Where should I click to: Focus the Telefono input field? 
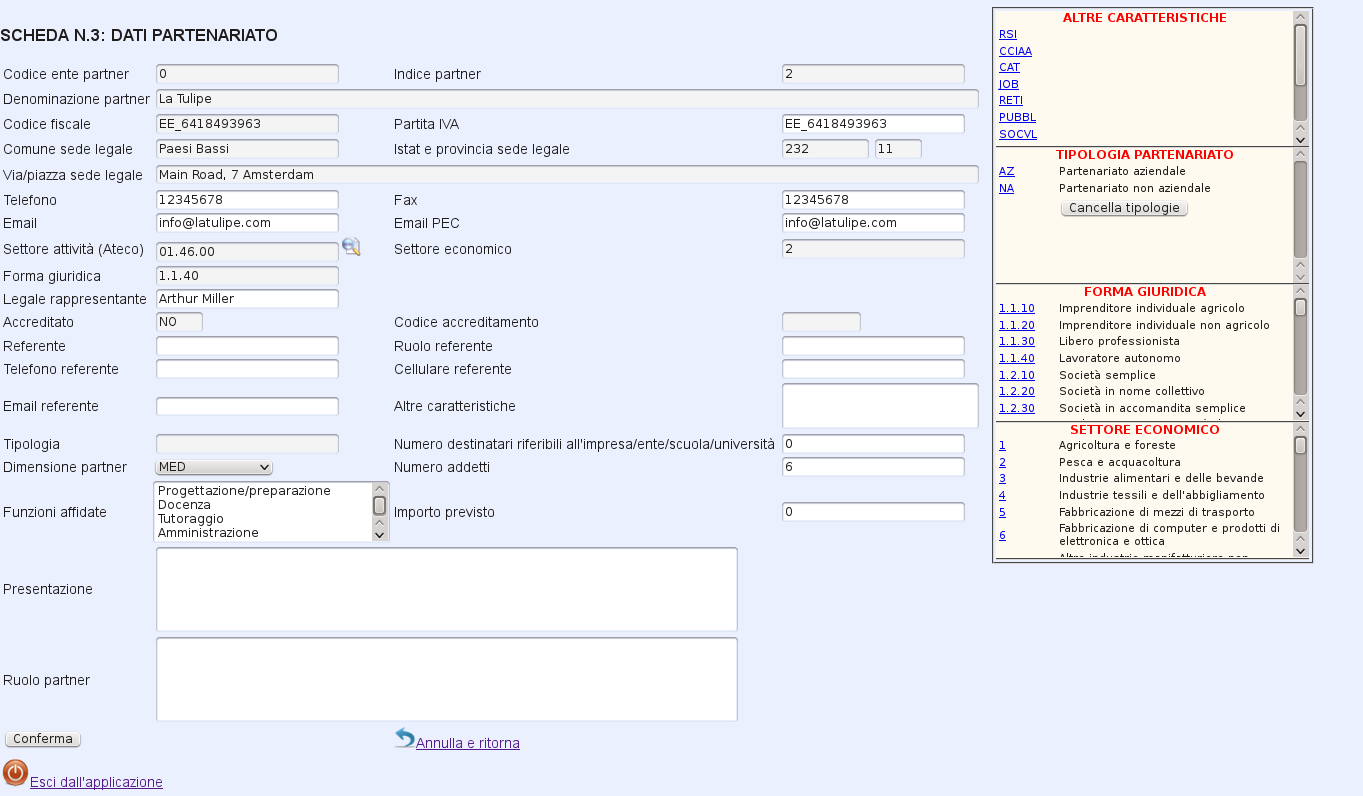[247, 200]
